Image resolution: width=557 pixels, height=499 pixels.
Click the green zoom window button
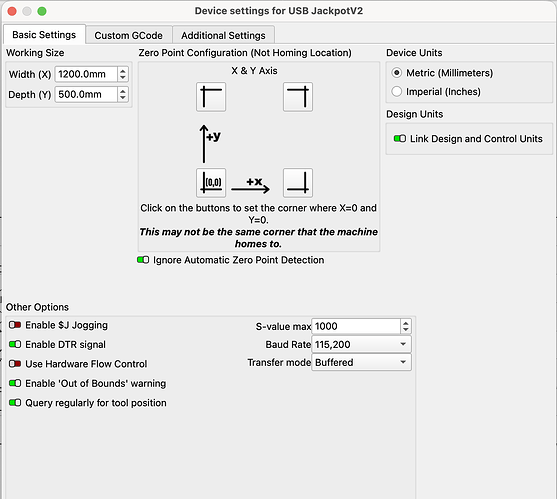pos(42,11)
